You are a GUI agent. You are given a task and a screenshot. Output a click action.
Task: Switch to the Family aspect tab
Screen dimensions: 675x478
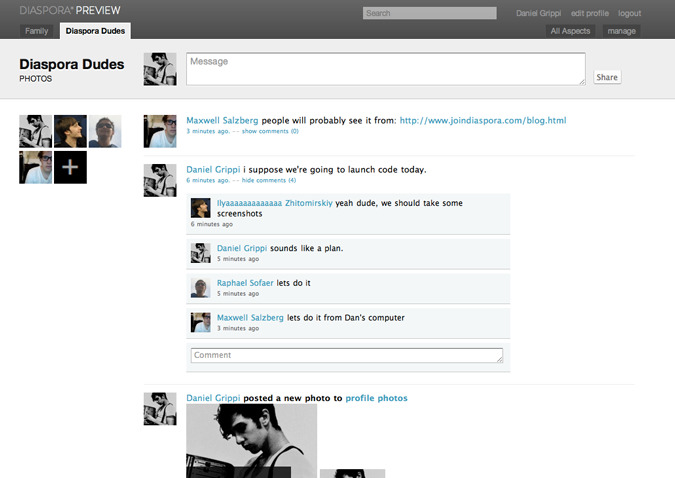coord(37,31)
